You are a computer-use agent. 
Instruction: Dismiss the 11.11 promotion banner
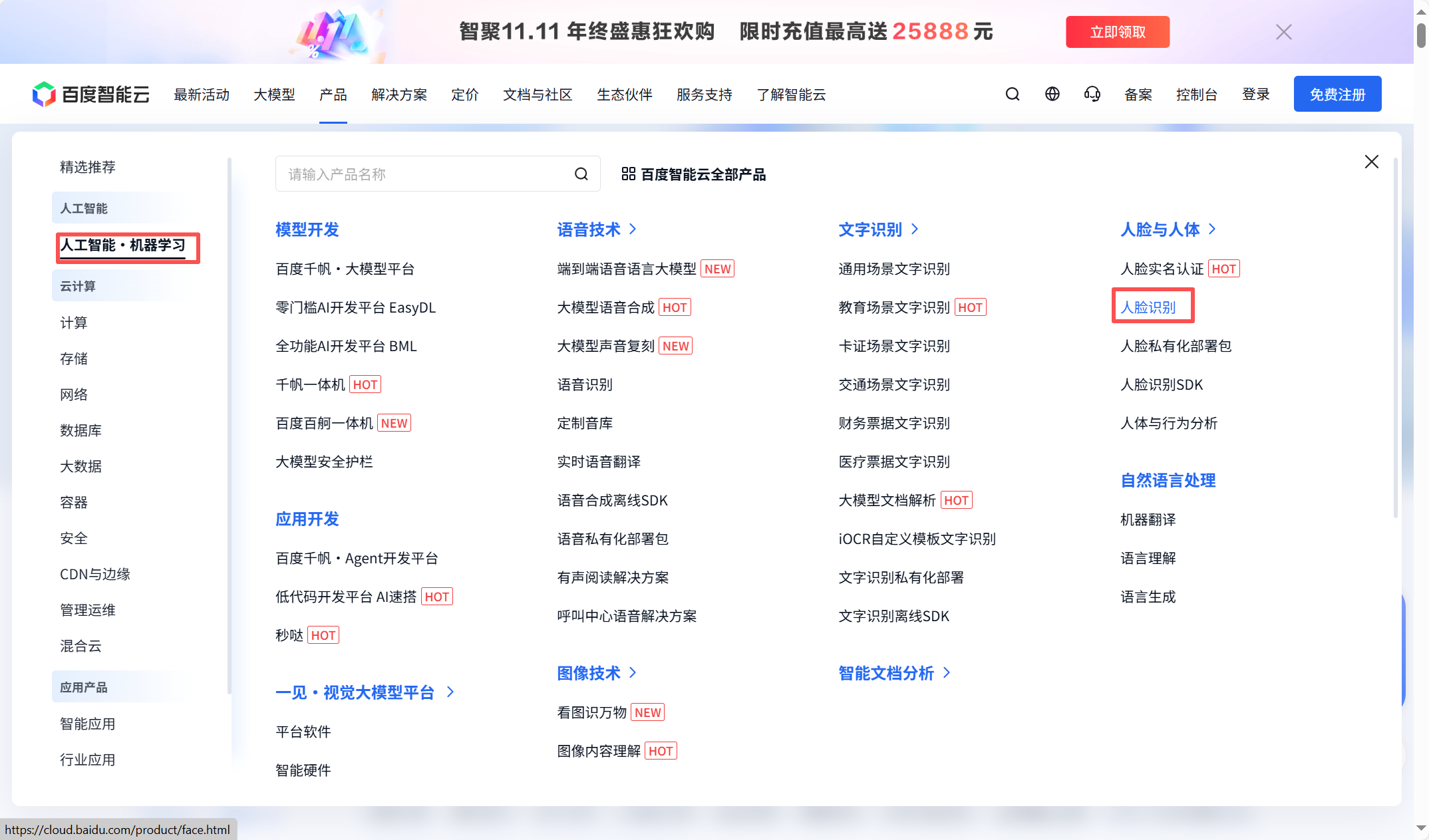[x=1283, y=31]
